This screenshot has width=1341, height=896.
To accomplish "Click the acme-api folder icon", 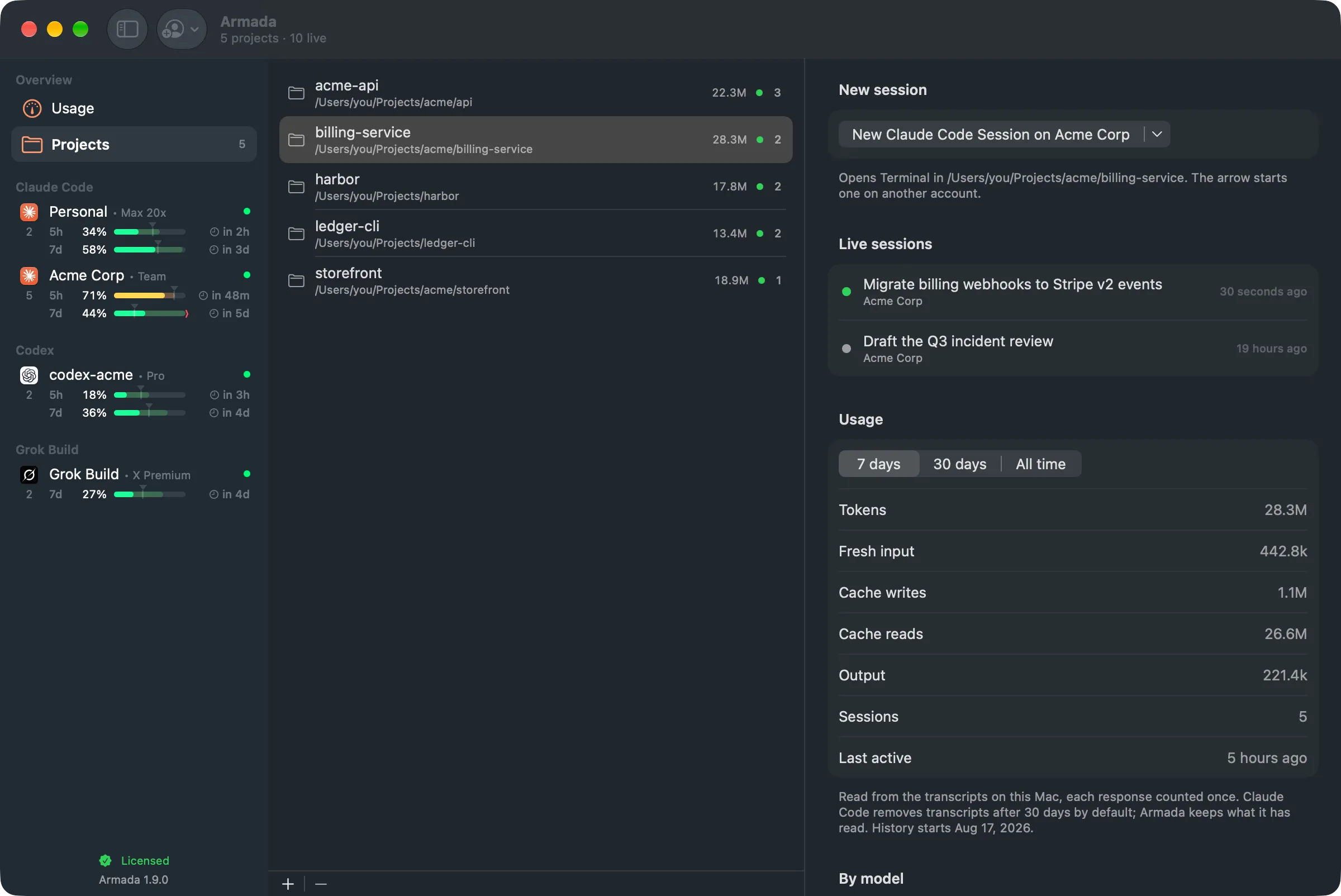I will coord(296,93).
